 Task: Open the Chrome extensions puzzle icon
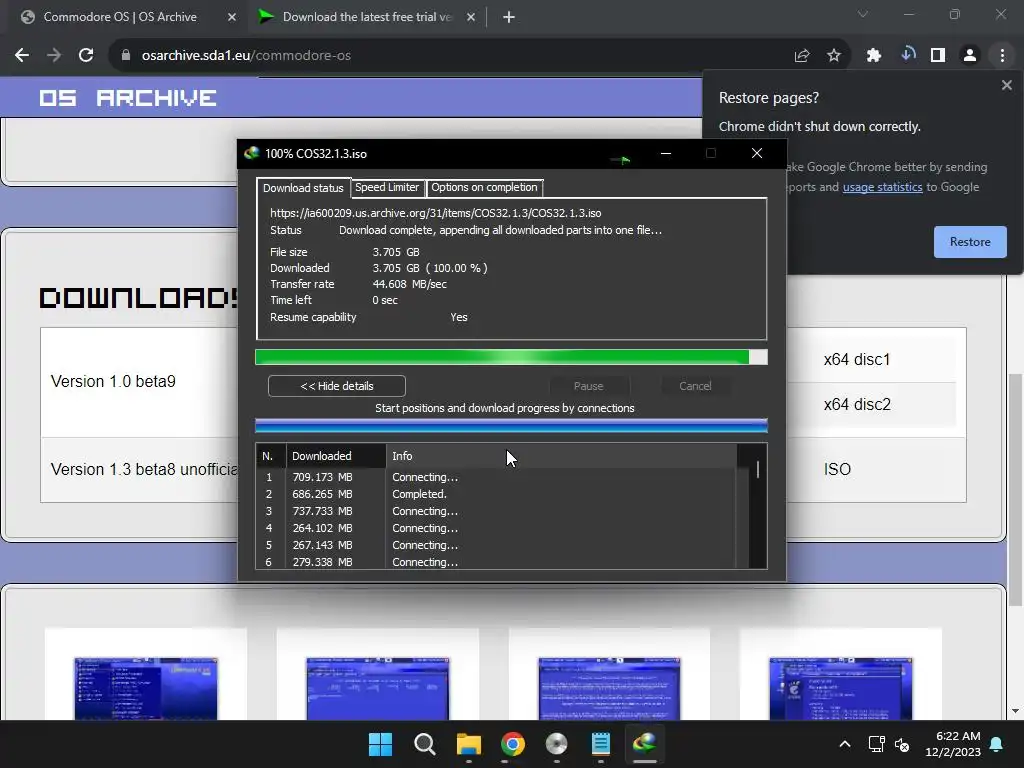click(874, 56)
